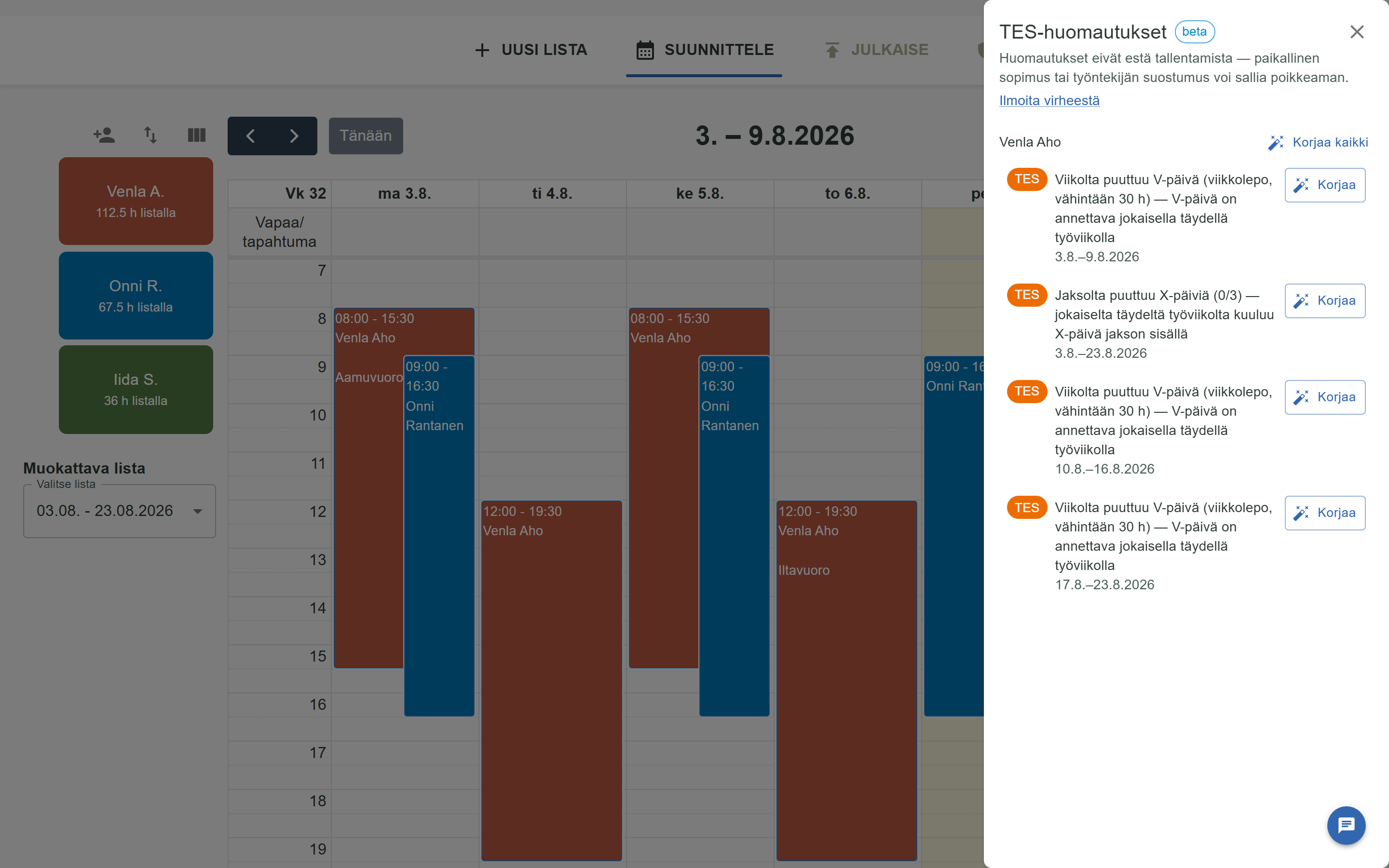Open the Julkaise tab
Viewport: 1389px width, 868px height.
click(x=876, y=50)
